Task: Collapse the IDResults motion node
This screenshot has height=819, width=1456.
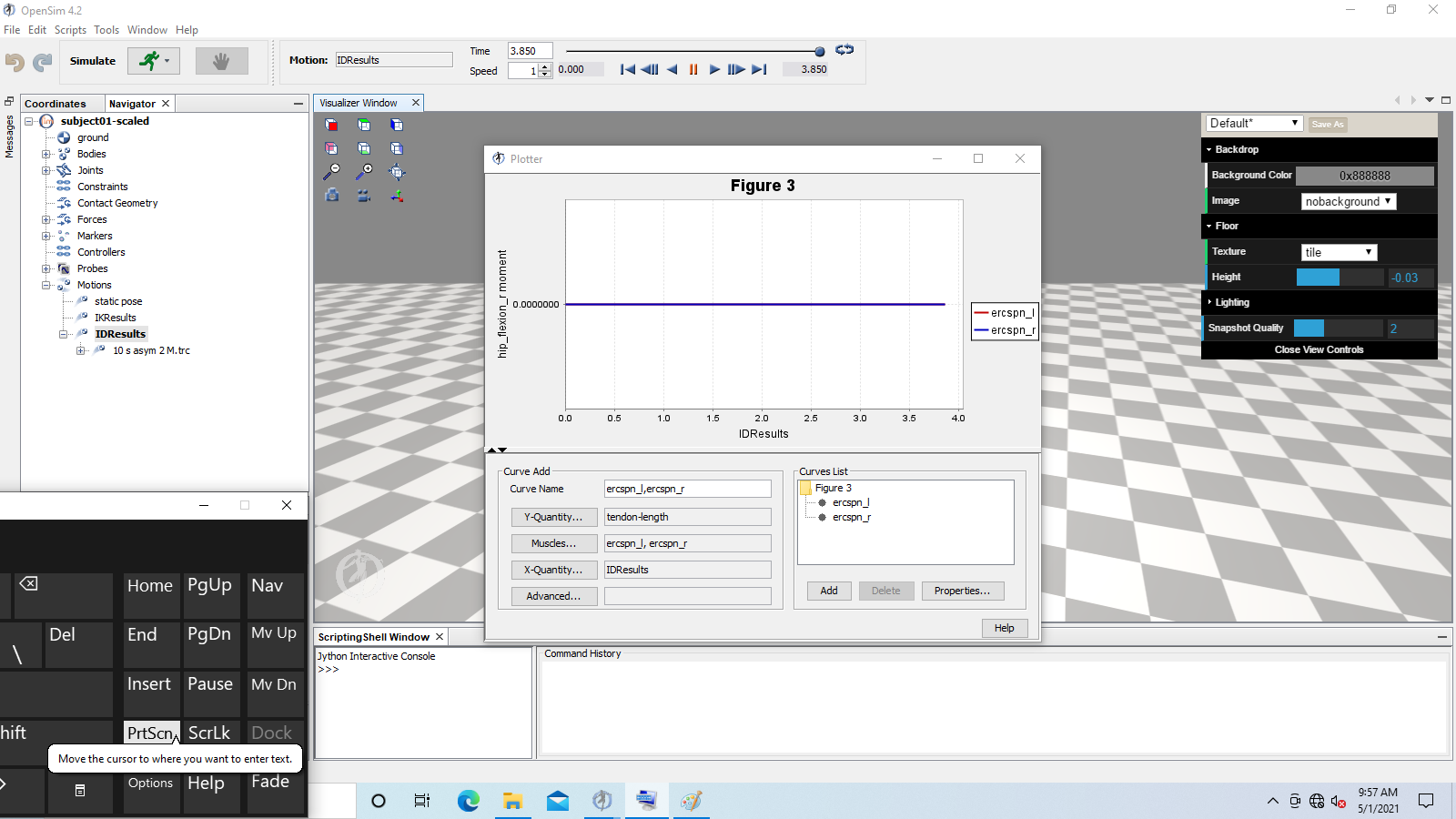Action: [x=64, y=334]
